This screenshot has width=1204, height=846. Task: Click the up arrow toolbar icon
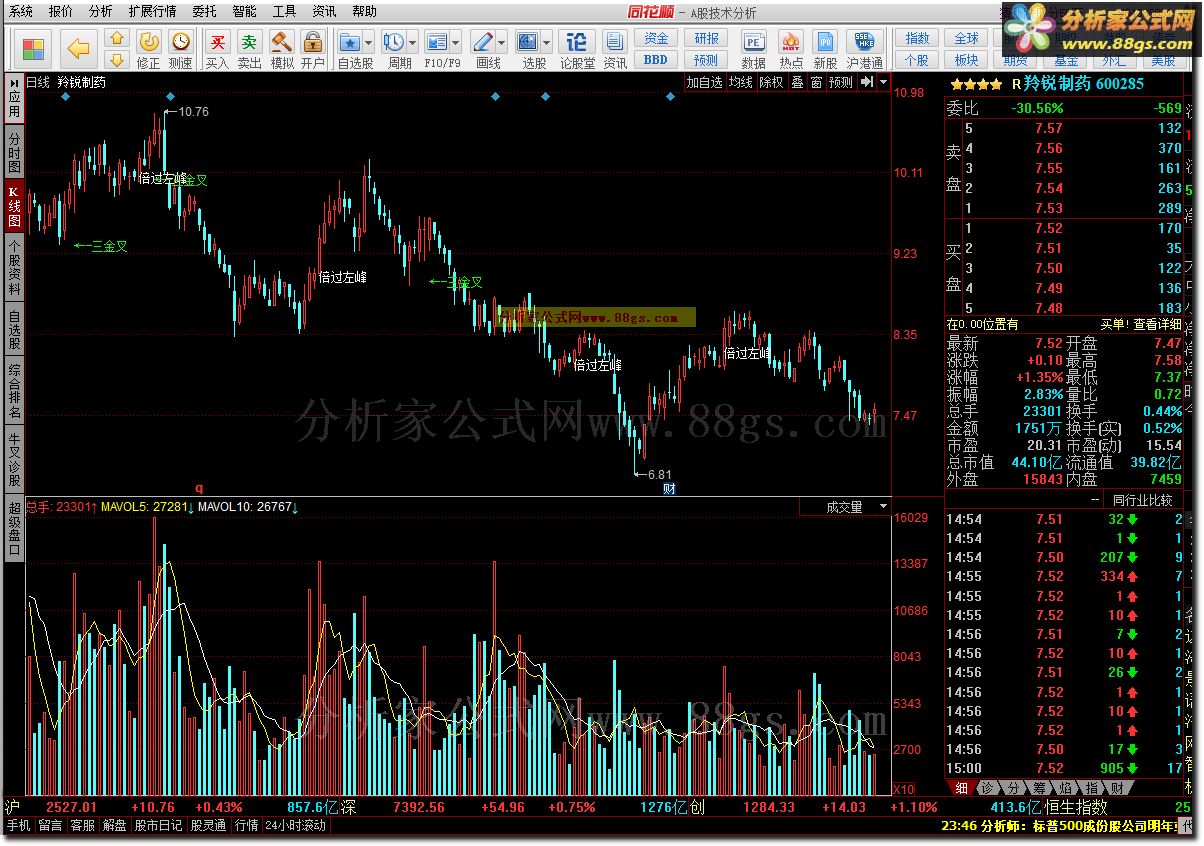(x=116, y=39)
